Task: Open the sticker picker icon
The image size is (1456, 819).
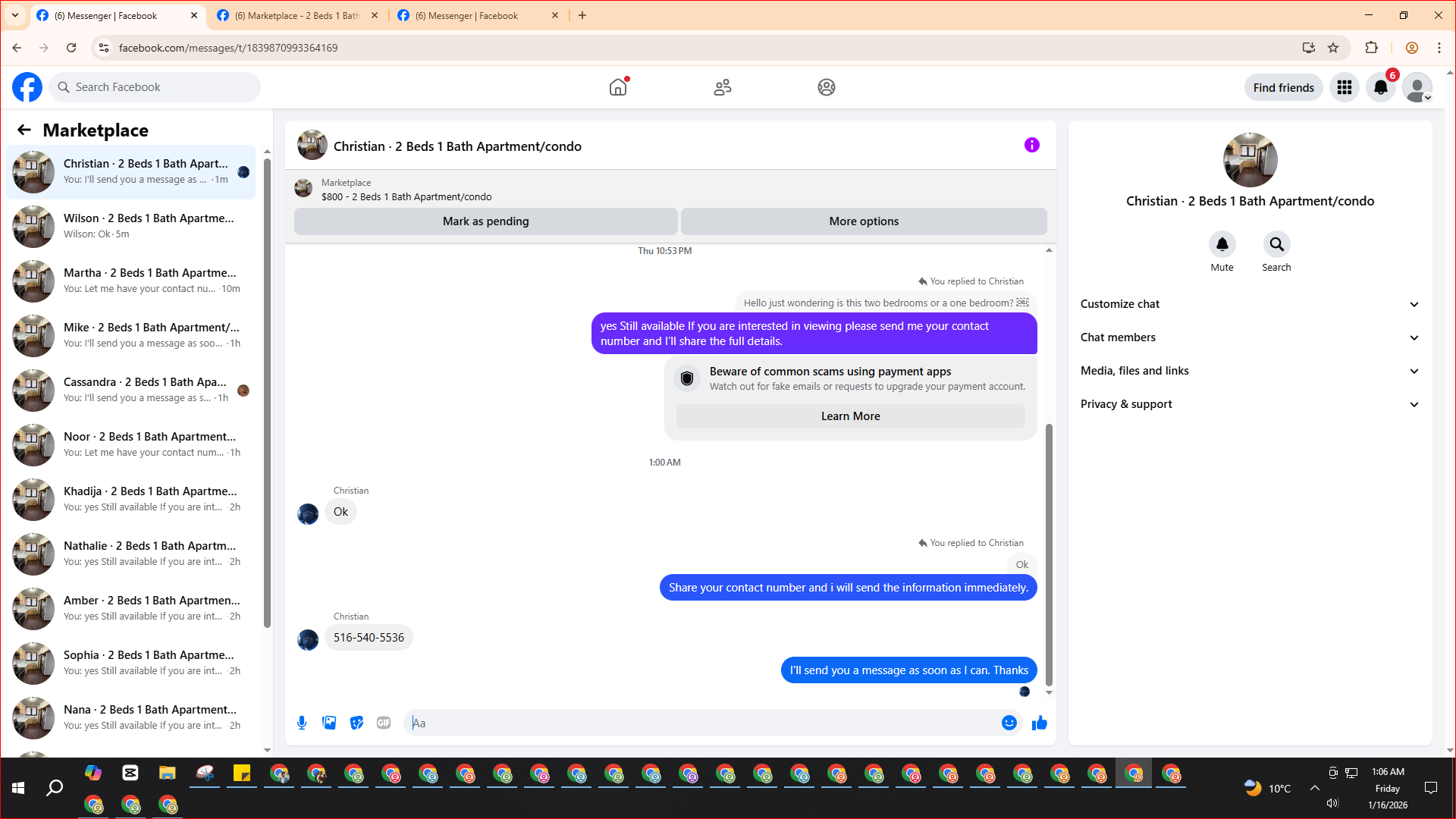Action: 356,723
